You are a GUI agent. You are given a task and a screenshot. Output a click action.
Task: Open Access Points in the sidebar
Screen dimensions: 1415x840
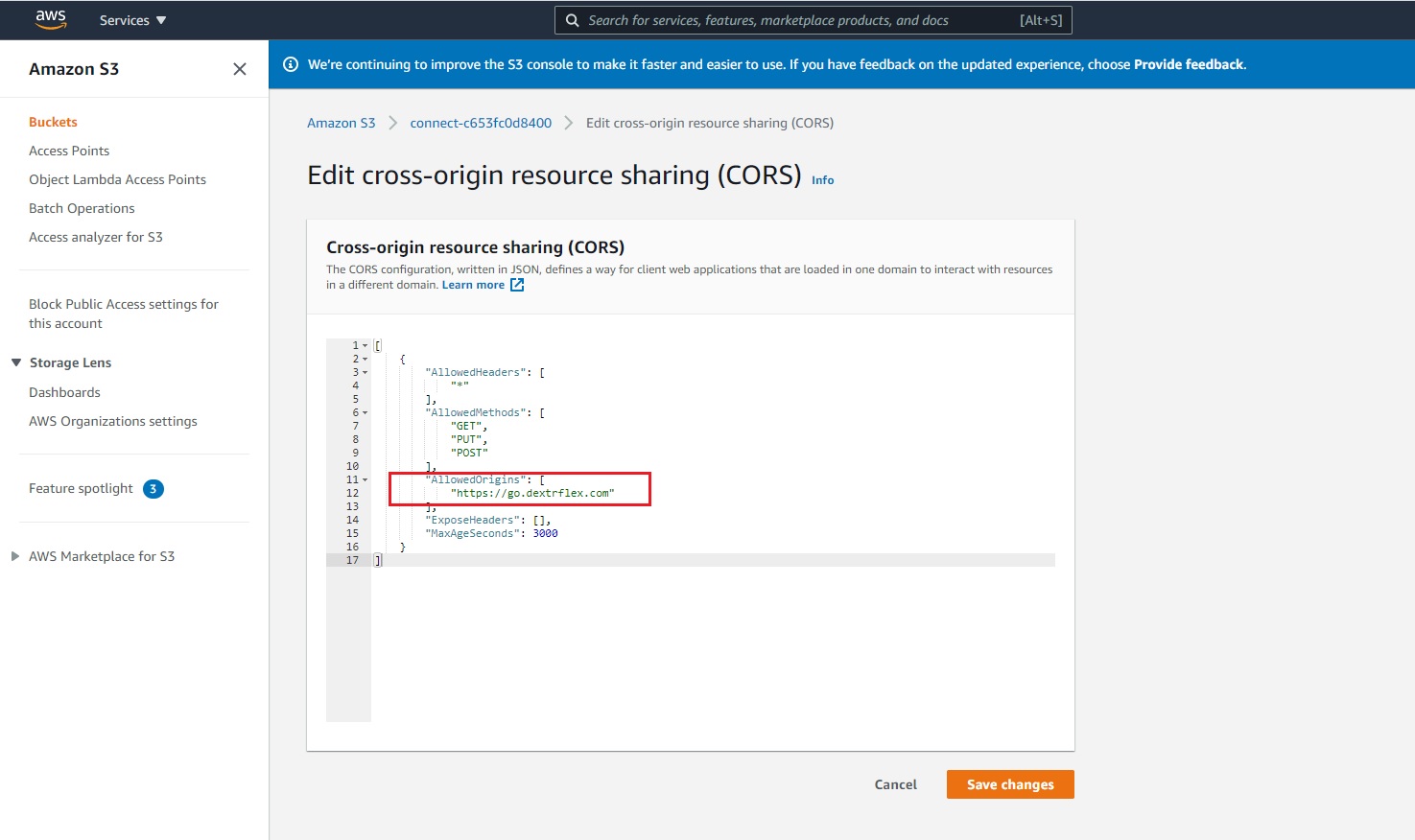click(69, 151)
